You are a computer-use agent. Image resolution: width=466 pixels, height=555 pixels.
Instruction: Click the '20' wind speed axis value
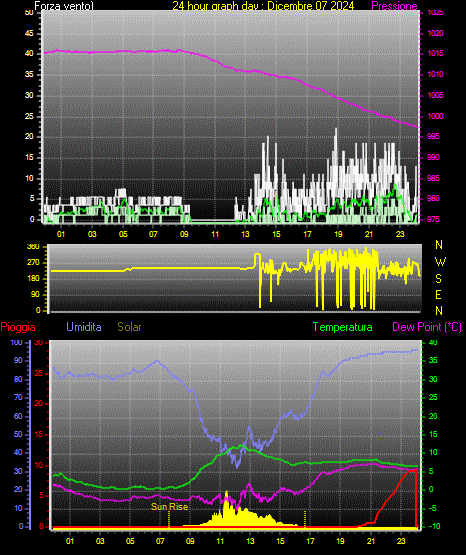tap(29, 136)
